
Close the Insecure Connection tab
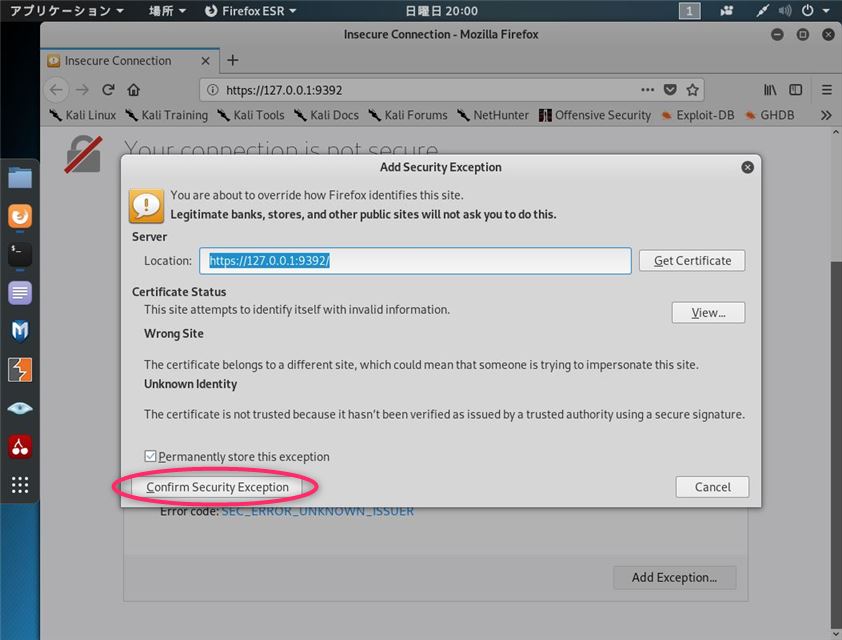(x=205, y=61)
